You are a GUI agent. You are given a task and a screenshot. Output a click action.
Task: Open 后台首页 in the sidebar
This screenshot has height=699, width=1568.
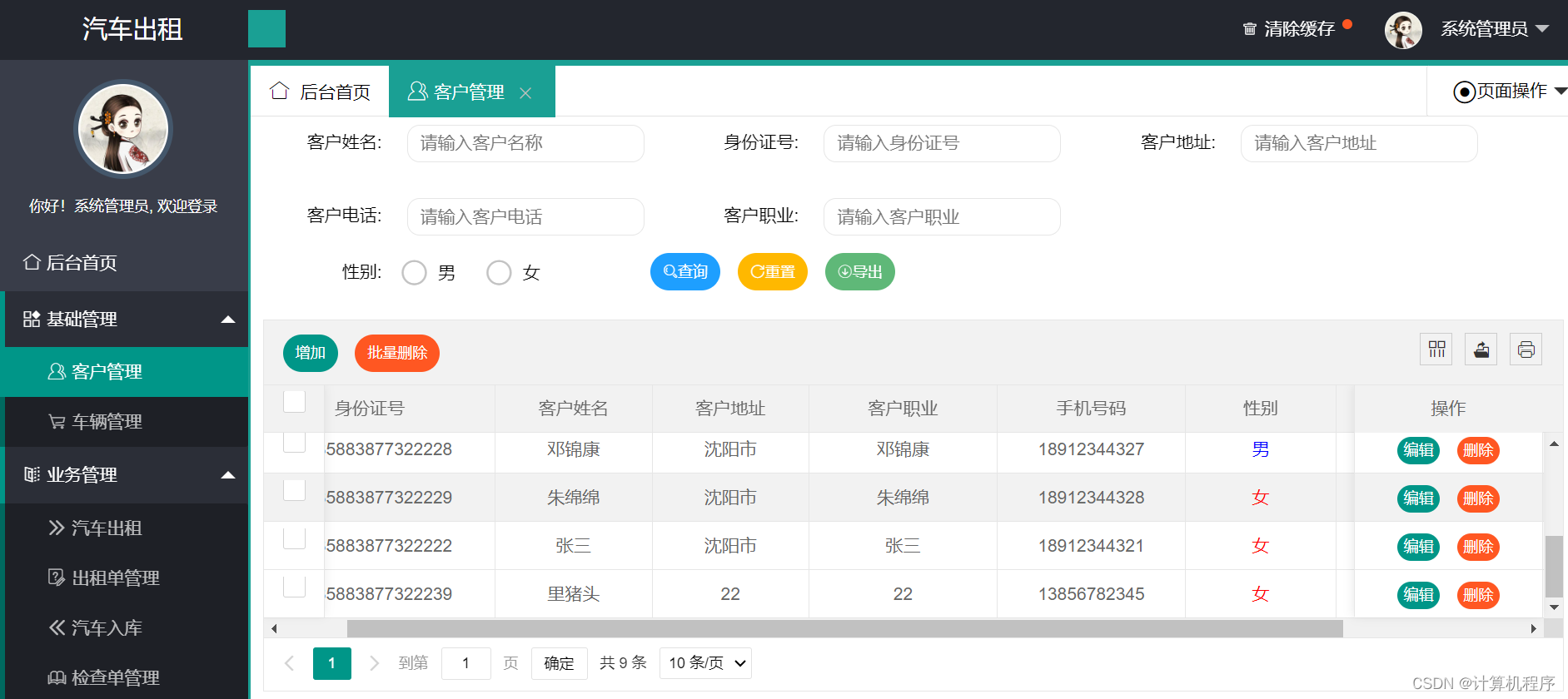pos(125,263)
